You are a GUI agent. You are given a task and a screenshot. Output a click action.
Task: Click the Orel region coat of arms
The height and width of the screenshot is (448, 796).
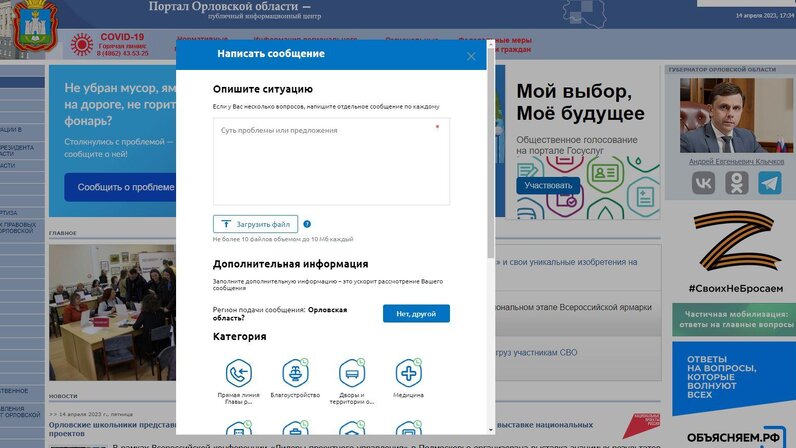pos(35,25)
